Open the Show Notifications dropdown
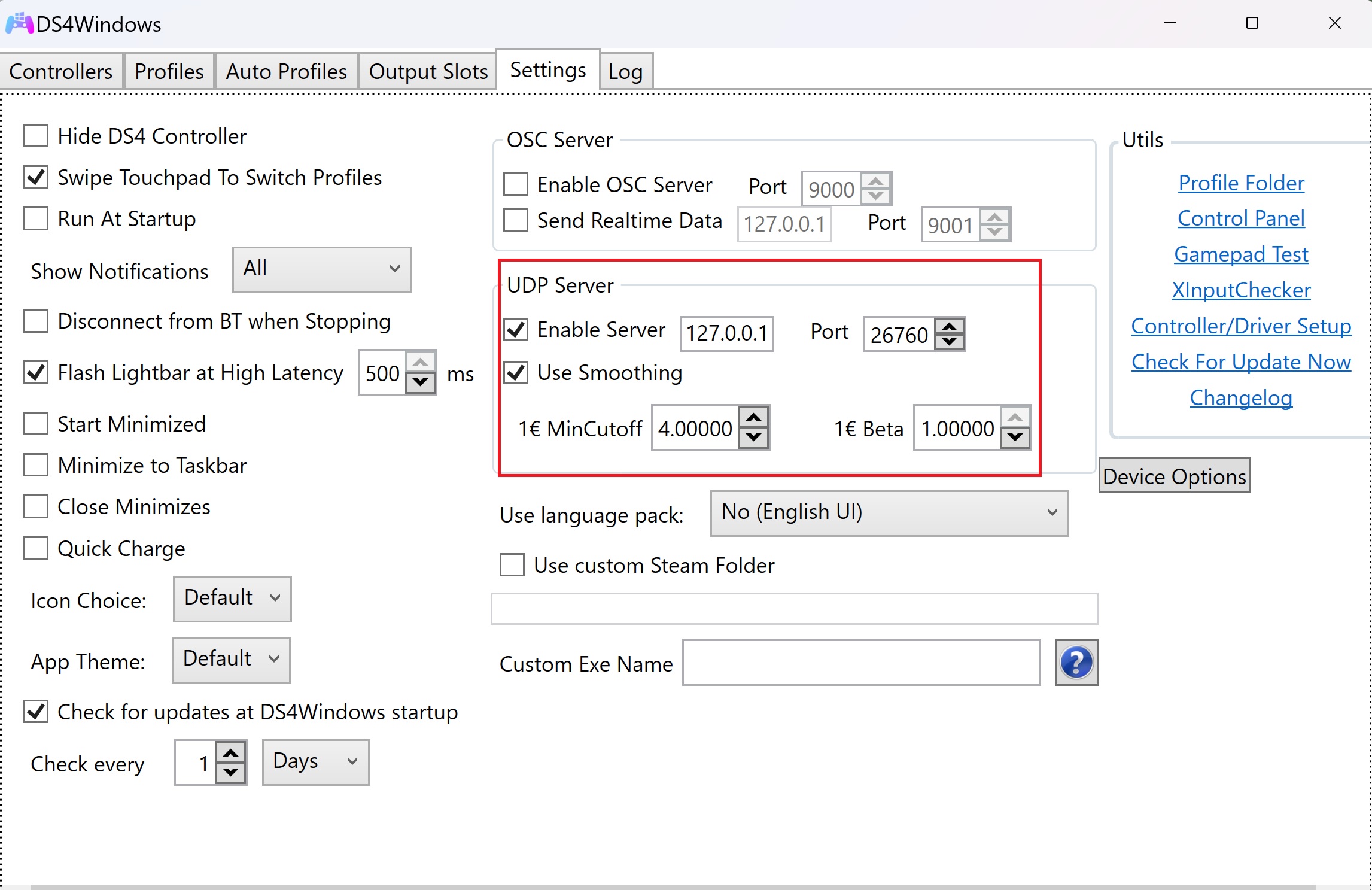 click(x=322, y=269)
